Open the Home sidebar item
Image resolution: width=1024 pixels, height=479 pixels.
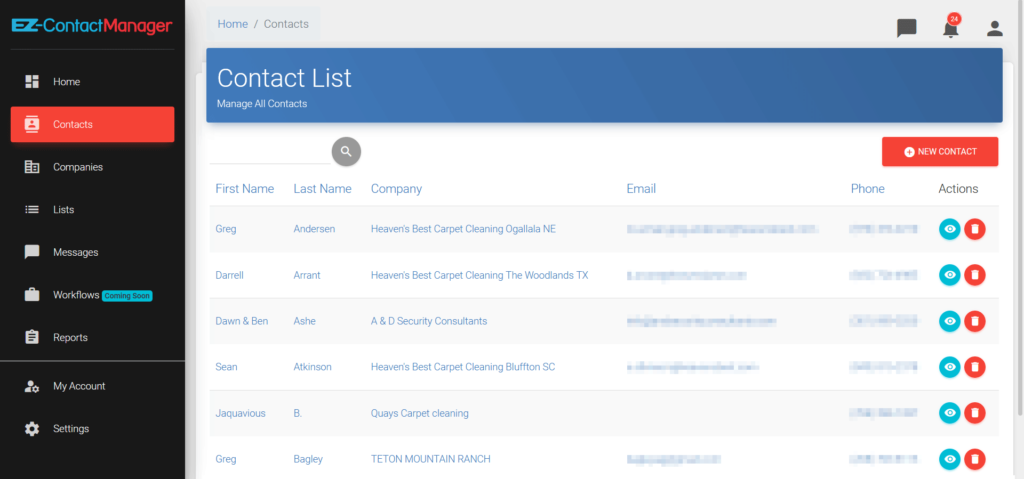pos(92,82)
